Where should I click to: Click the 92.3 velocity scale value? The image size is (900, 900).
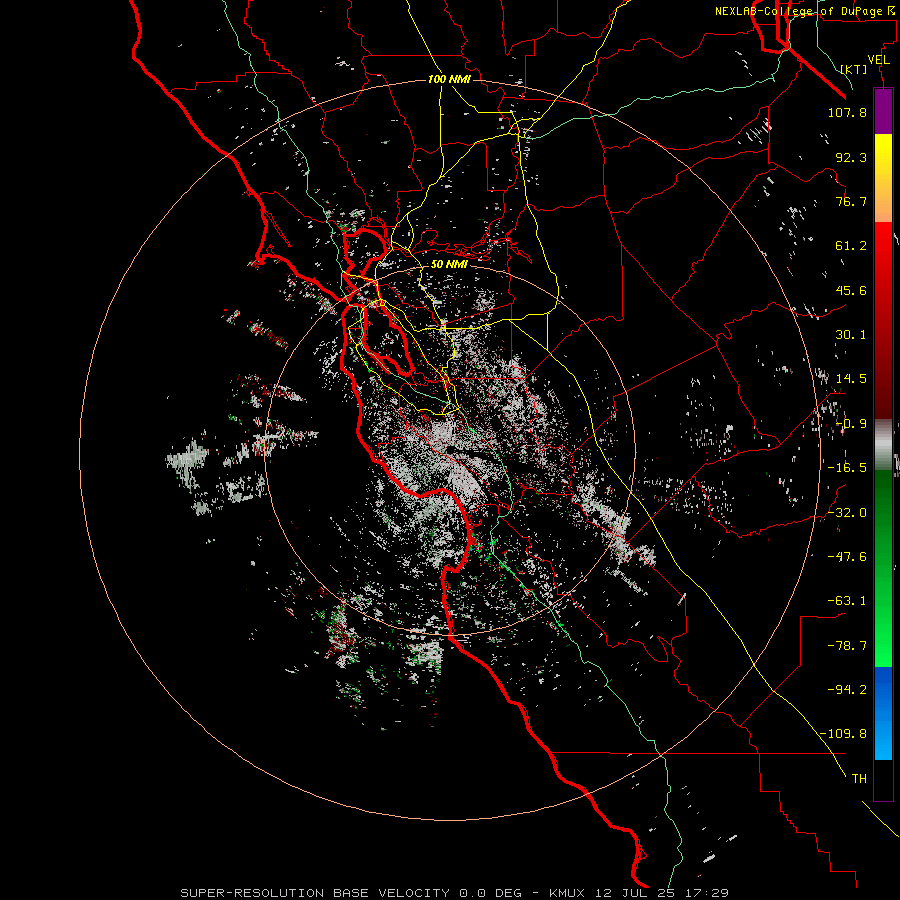point(851,157)
